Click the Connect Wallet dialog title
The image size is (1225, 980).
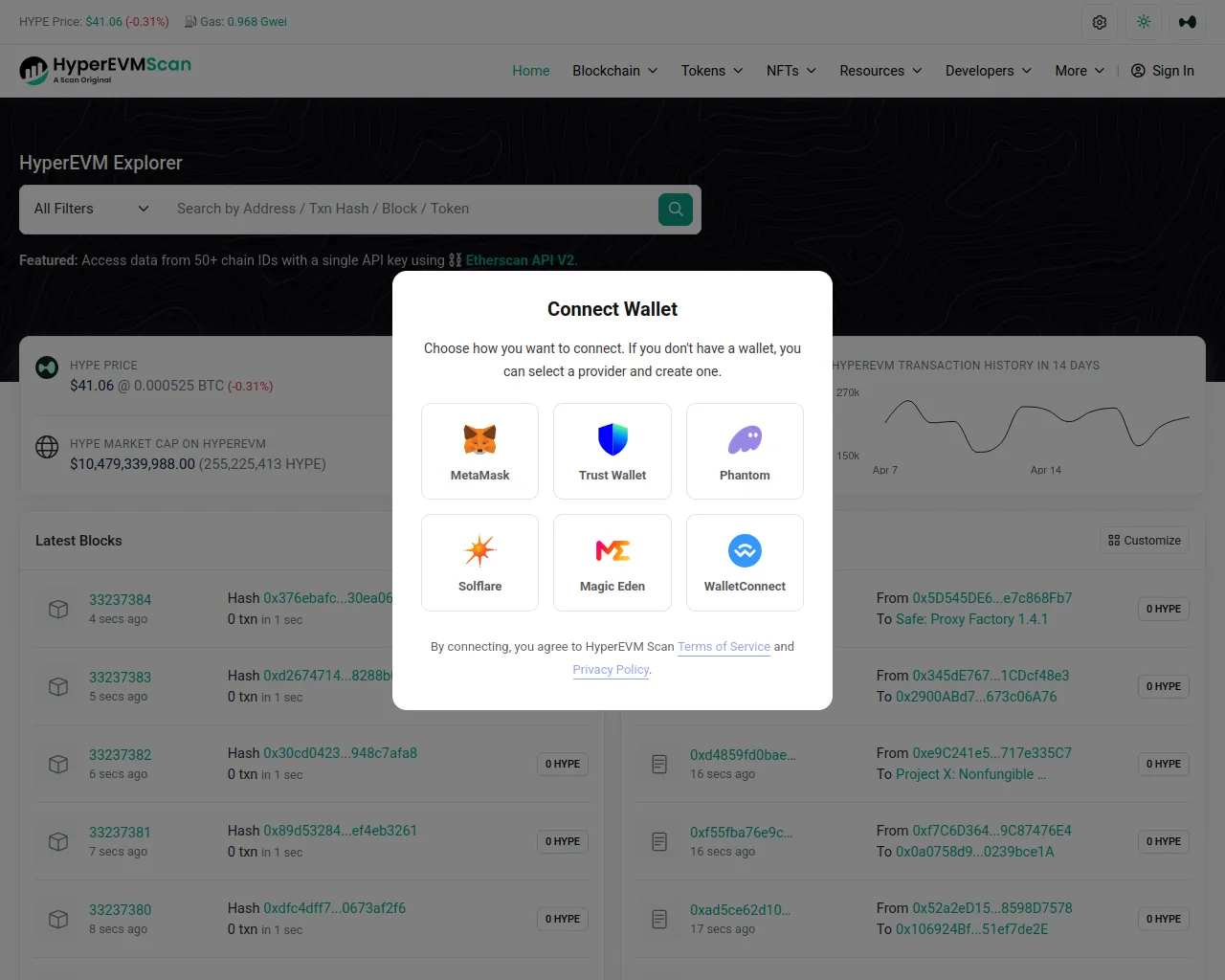click(612, 309)
